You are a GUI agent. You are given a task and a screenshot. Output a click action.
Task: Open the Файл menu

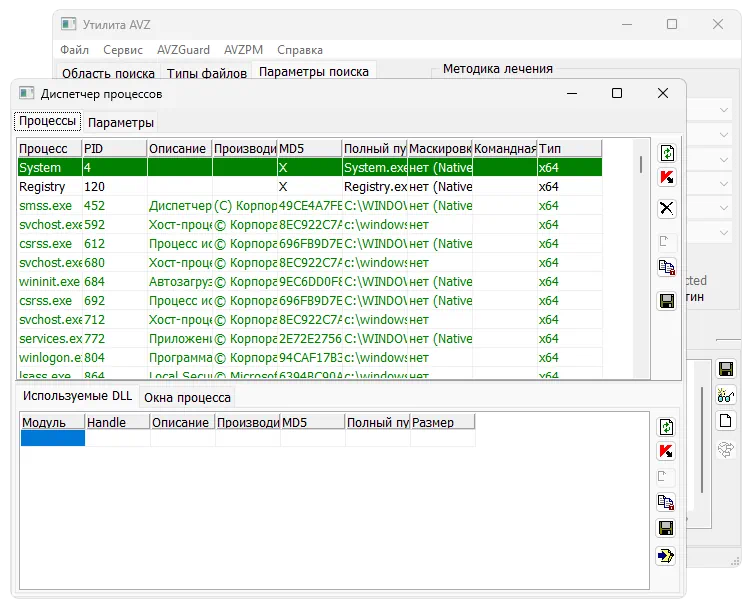74,50
